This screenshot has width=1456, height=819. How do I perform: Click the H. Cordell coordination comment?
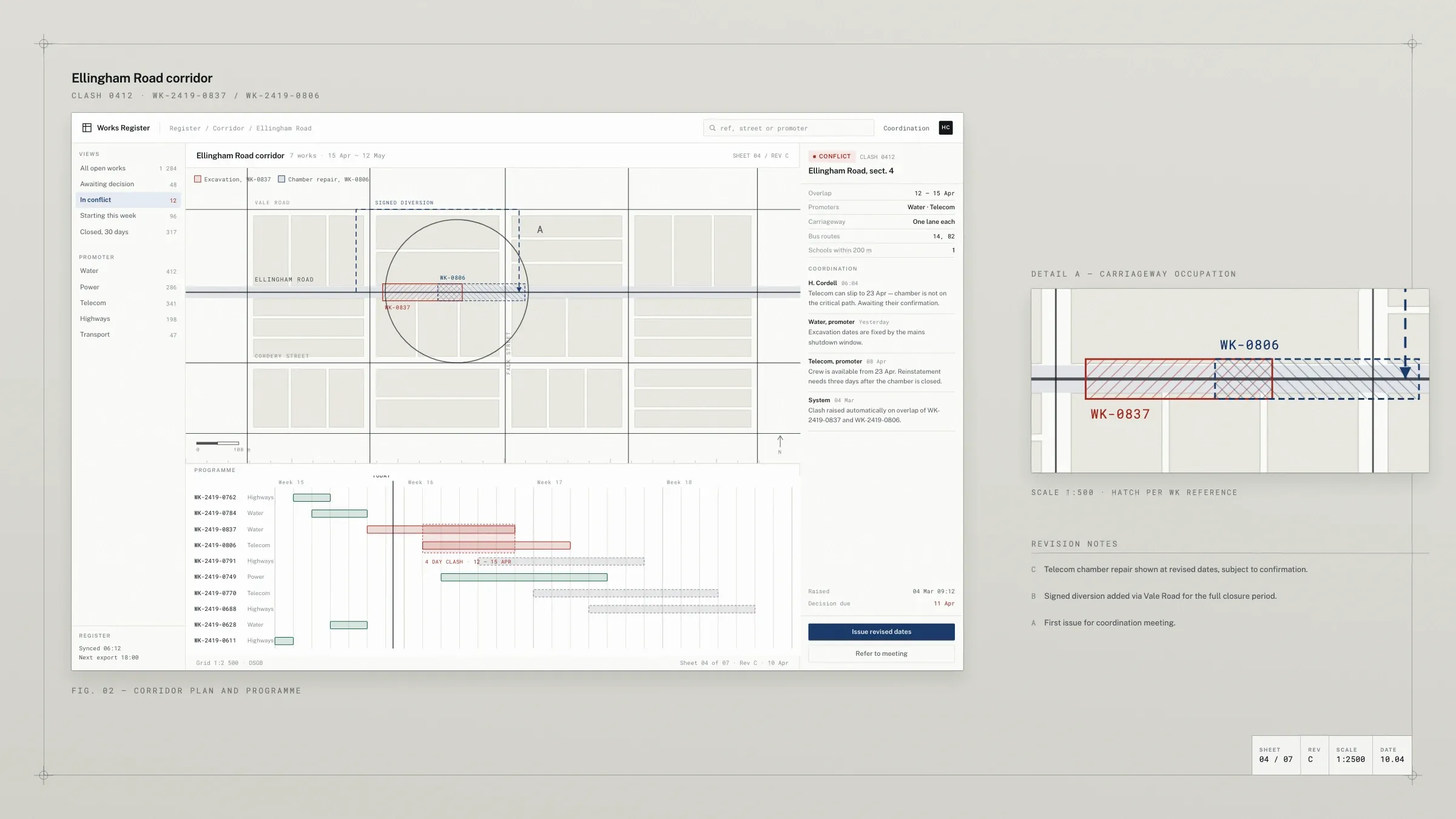coord(881,293)
